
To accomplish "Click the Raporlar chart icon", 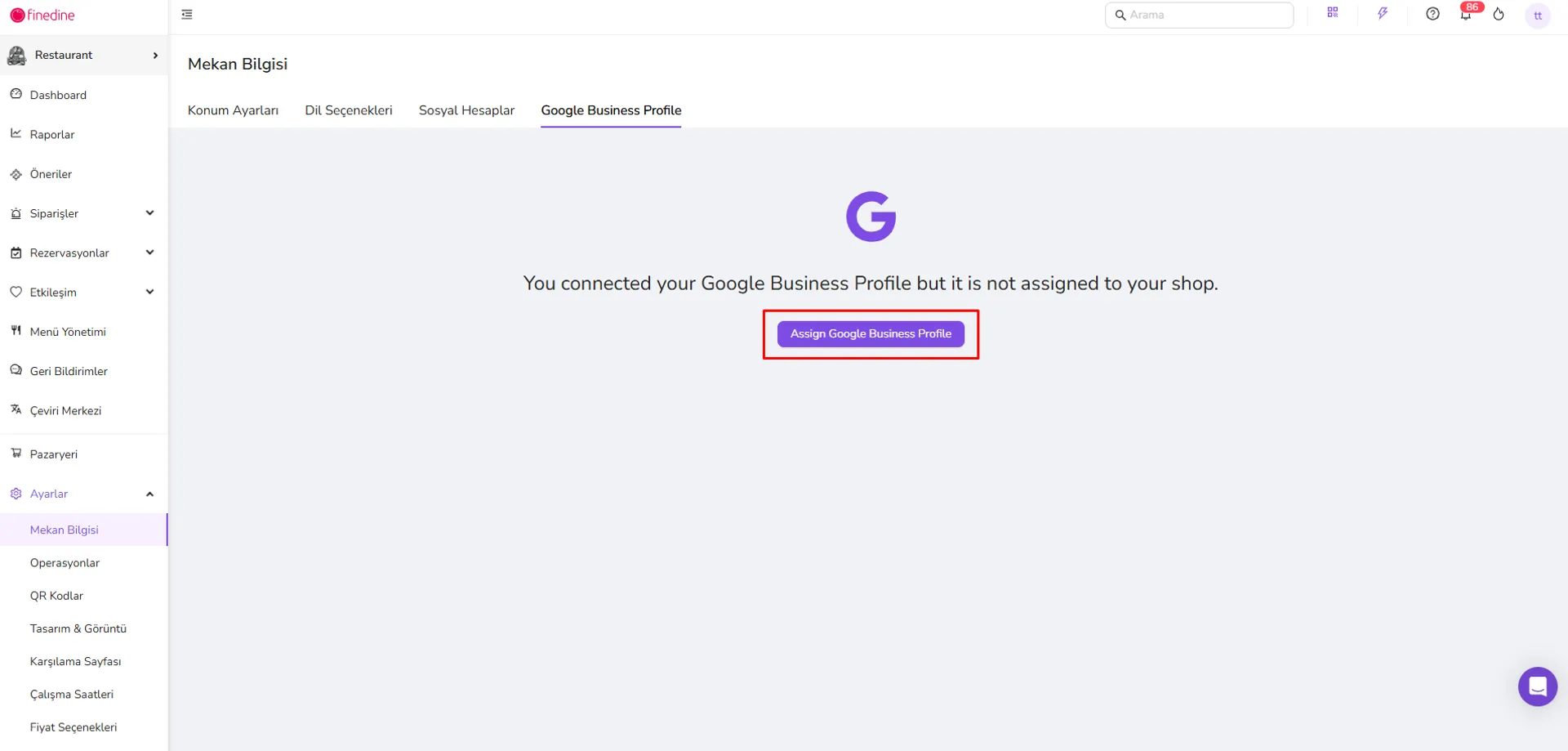I will coord(16,134).
